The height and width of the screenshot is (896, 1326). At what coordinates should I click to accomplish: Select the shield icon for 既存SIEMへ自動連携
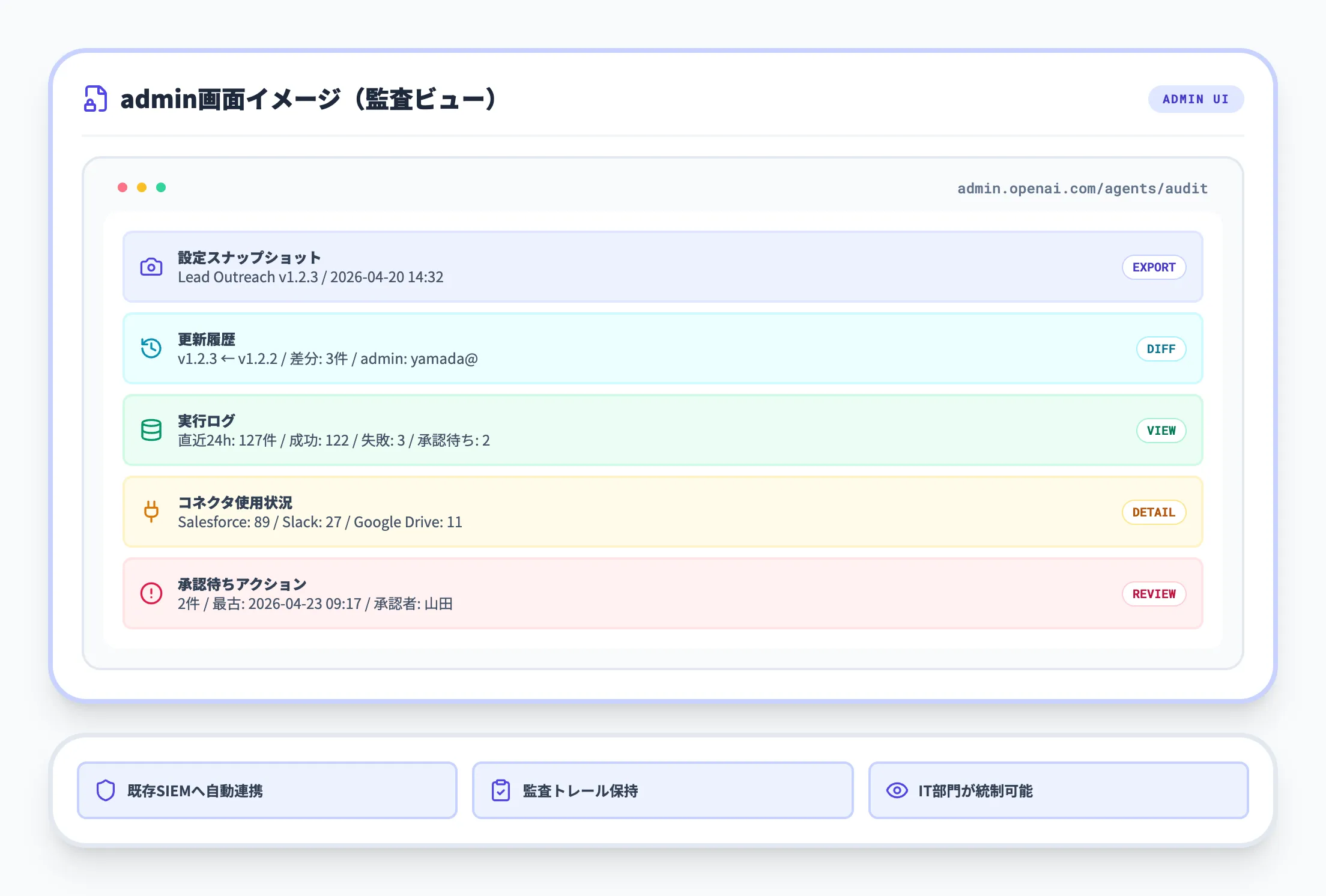click(x=106, y=790)
